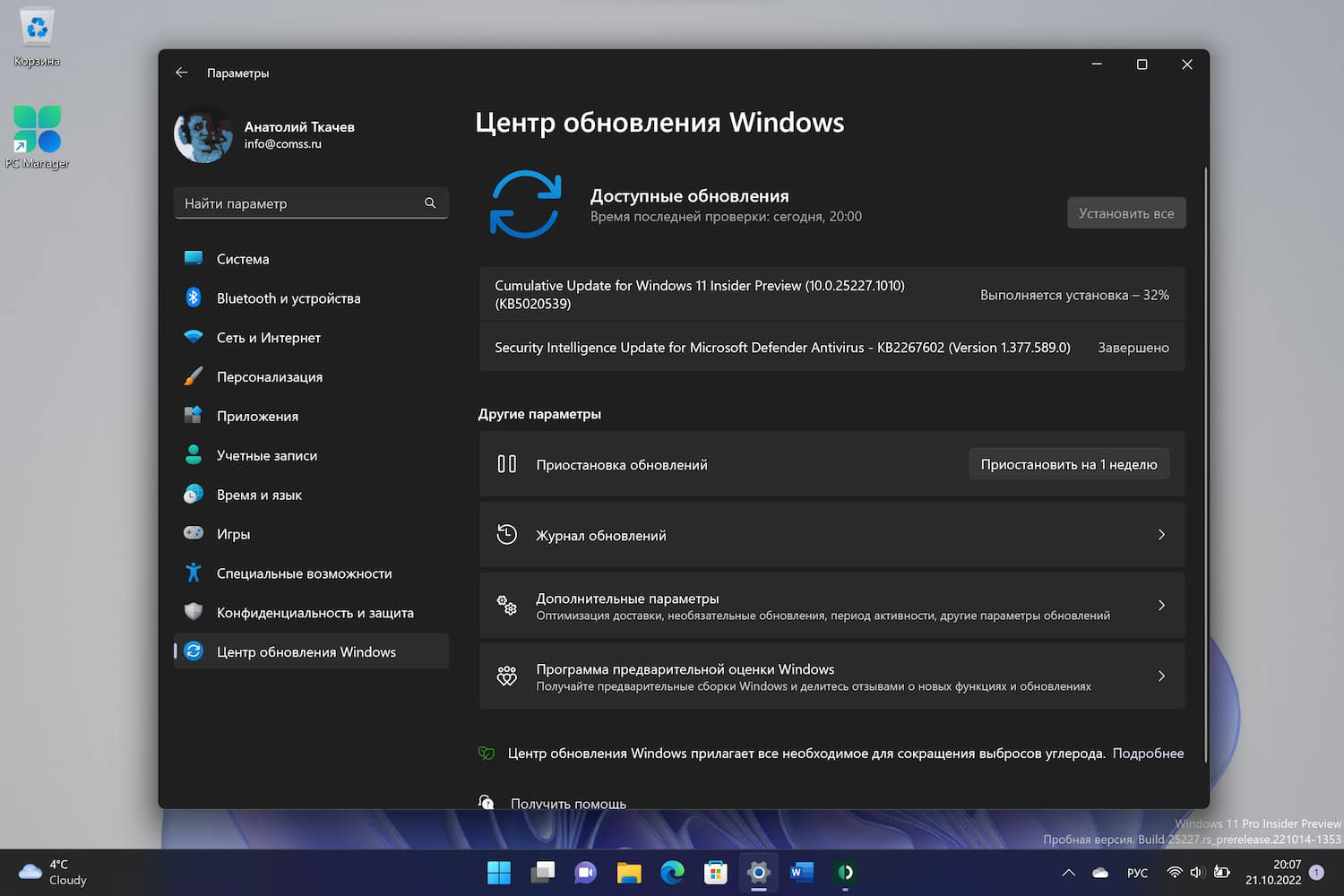Open the Приложения section

click(x=311, y=417)
